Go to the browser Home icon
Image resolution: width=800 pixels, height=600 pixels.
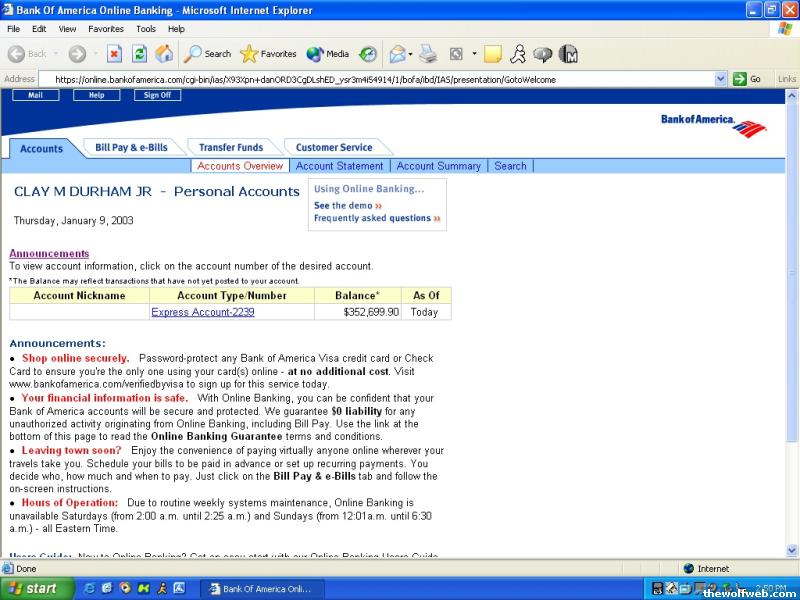(164, 54)
